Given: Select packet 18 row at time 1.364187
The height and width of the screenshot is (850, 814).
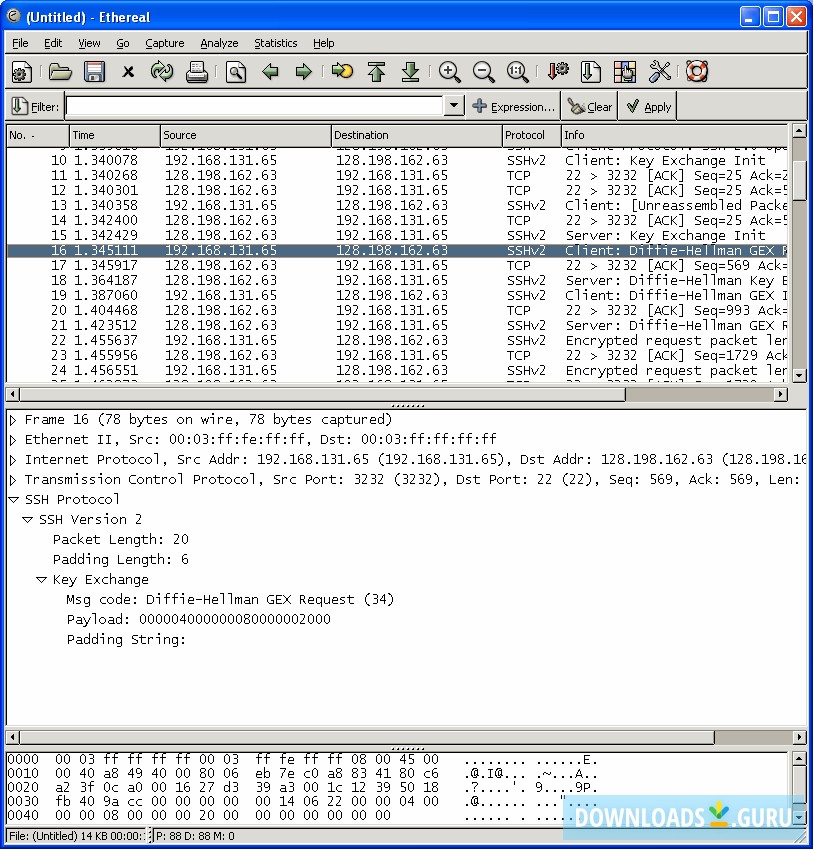Looking at the screenshot, I should (397, 281).
